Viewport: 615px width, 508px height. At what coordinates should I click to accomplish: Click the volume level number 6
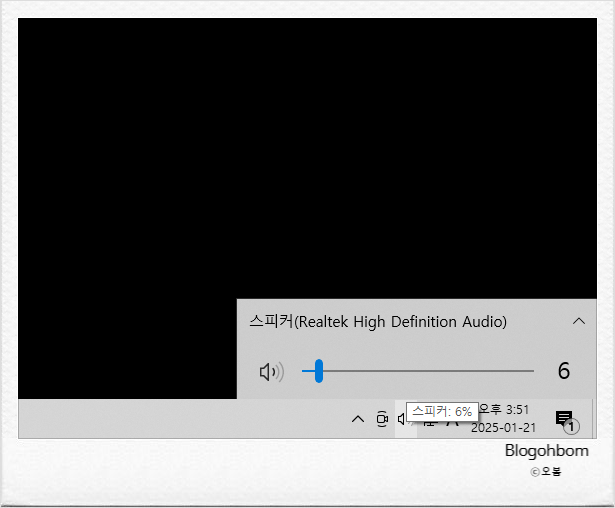coord(564,371)
